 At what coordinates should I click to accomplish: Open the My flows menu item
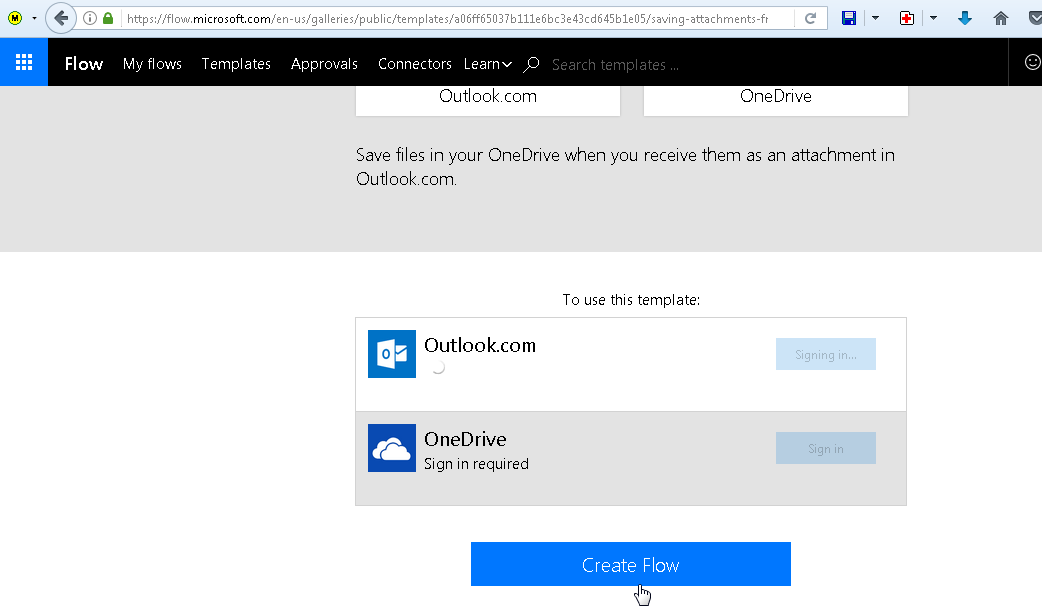[x=152, y=64]
